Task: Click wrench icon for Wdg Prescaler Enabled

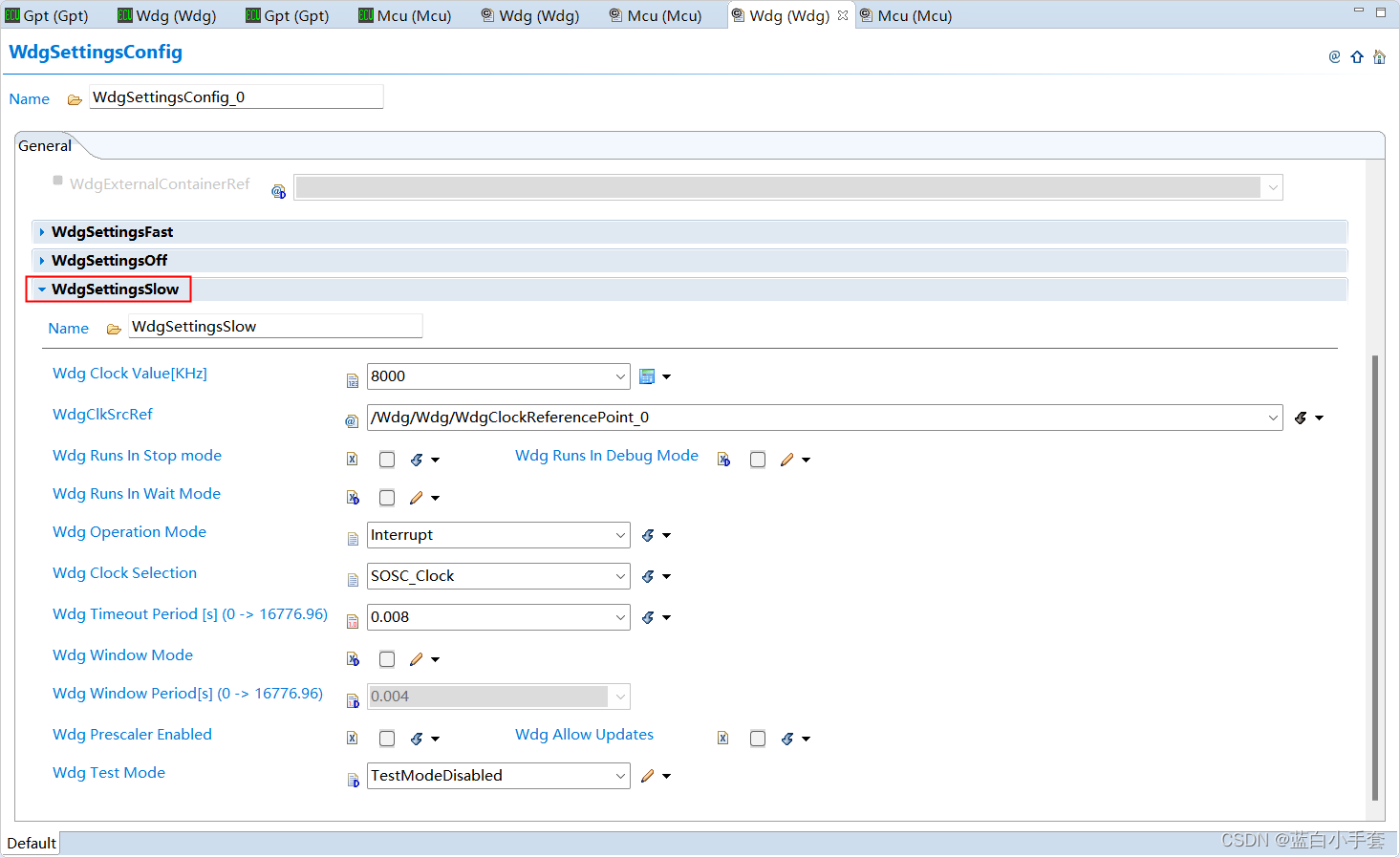Action: click(x=417, y=739)
